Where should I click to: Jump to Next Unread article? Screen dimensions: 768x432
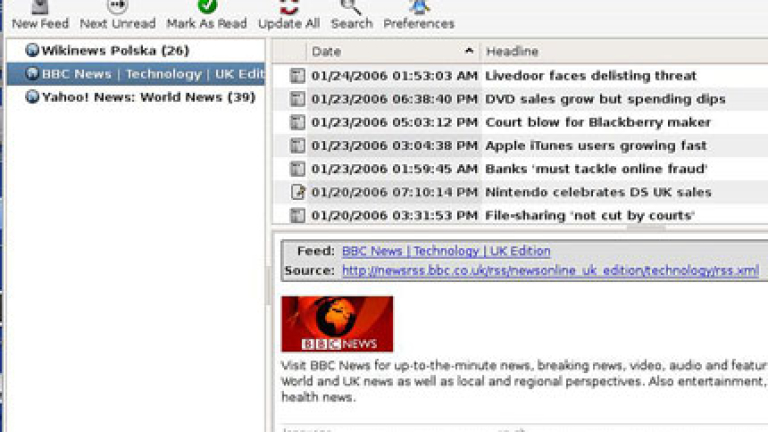pyautogui.click(x=118, y=15)
